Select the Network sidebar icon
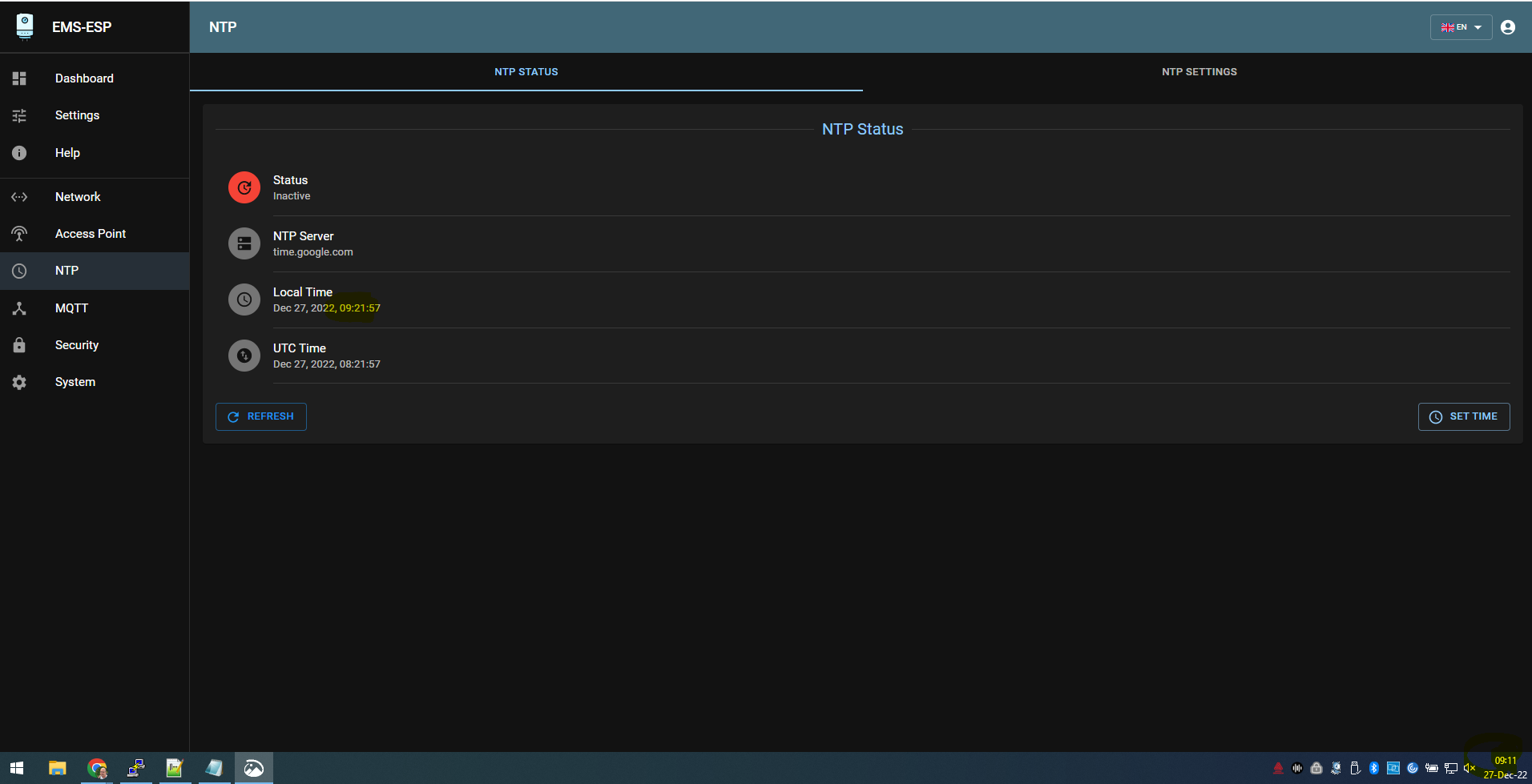The height and width of the screenshot is (784, 1532). coord(19,196)
